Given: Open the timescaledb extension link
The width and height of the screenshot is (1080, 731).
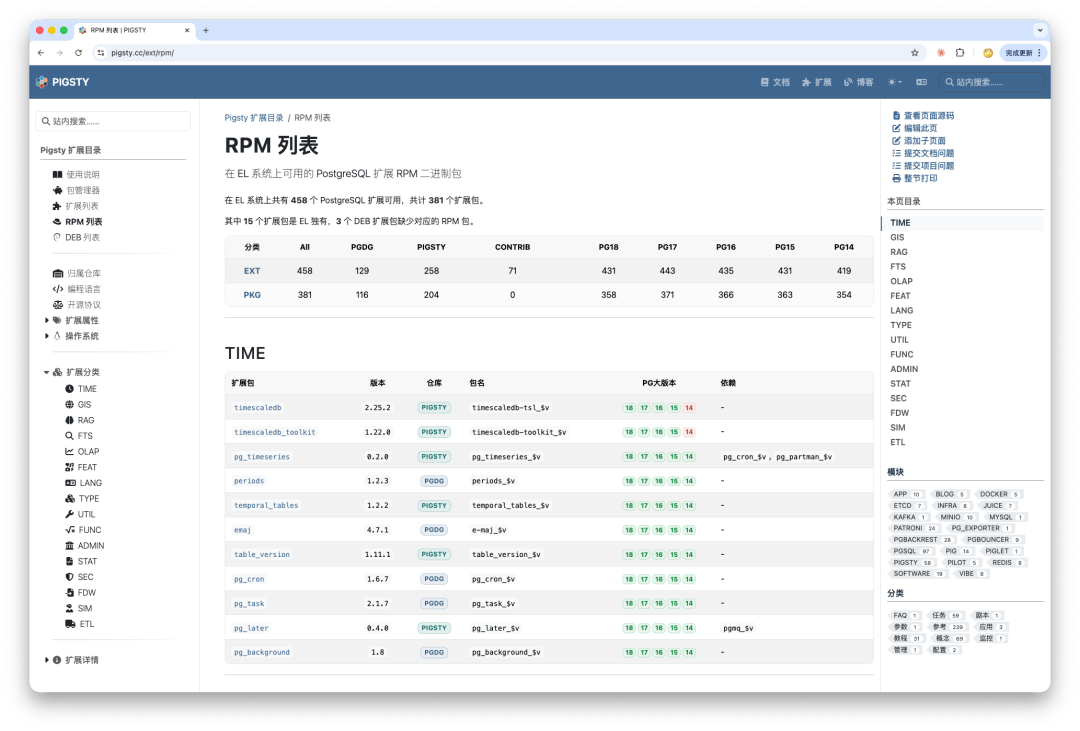Looking at the screenshot, I should click(258, 408).
